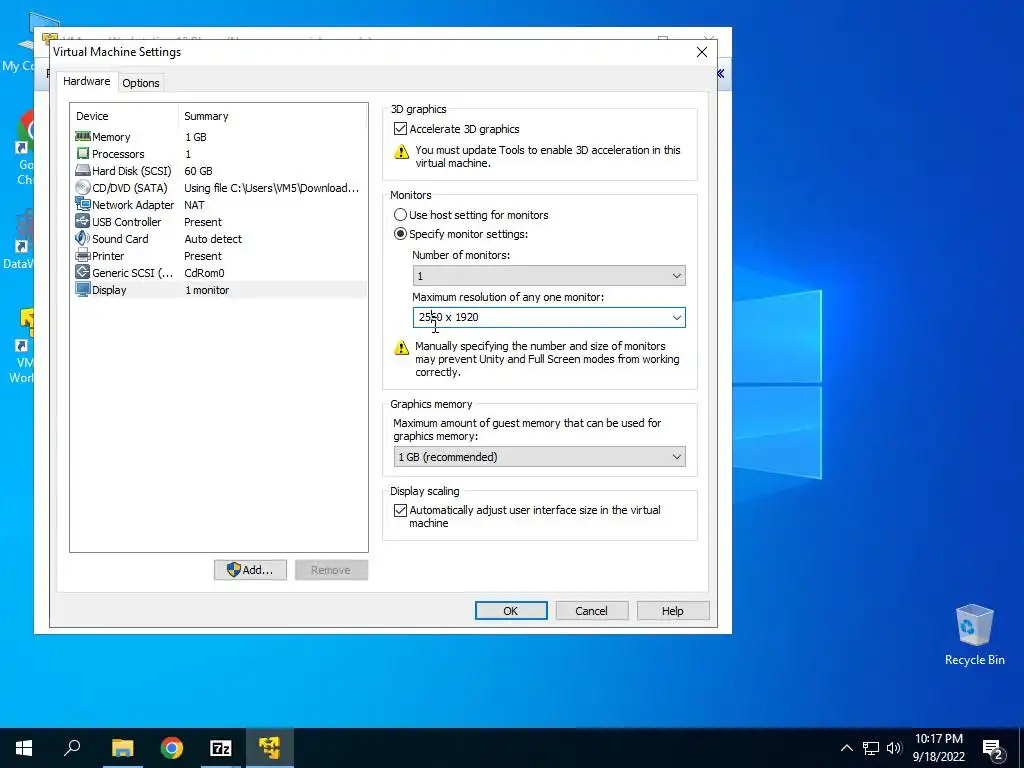Click the Help button
The height and width of the screenshot is (768, 1024).
coord(672,611)
